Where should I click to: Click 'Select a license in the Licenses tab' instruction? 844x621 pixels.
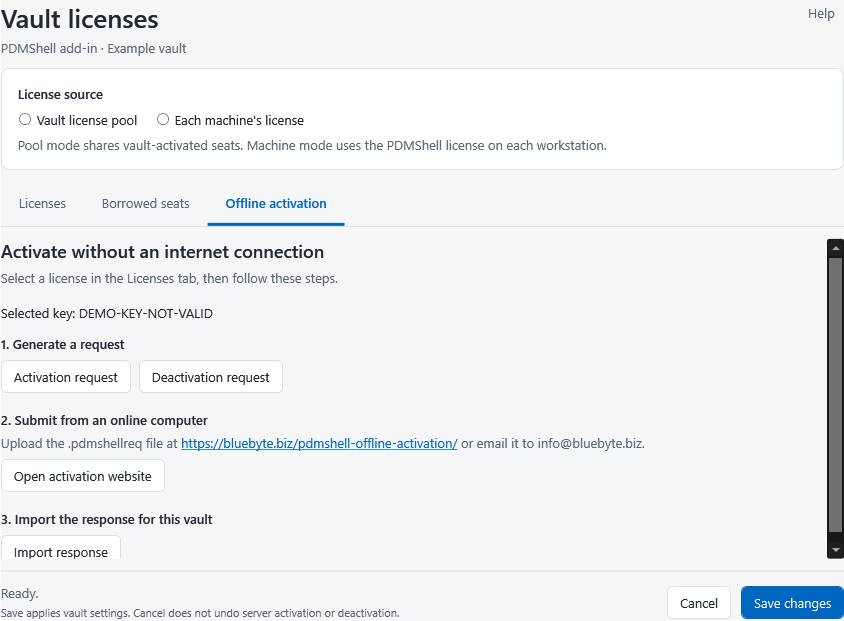click(170, 279)
